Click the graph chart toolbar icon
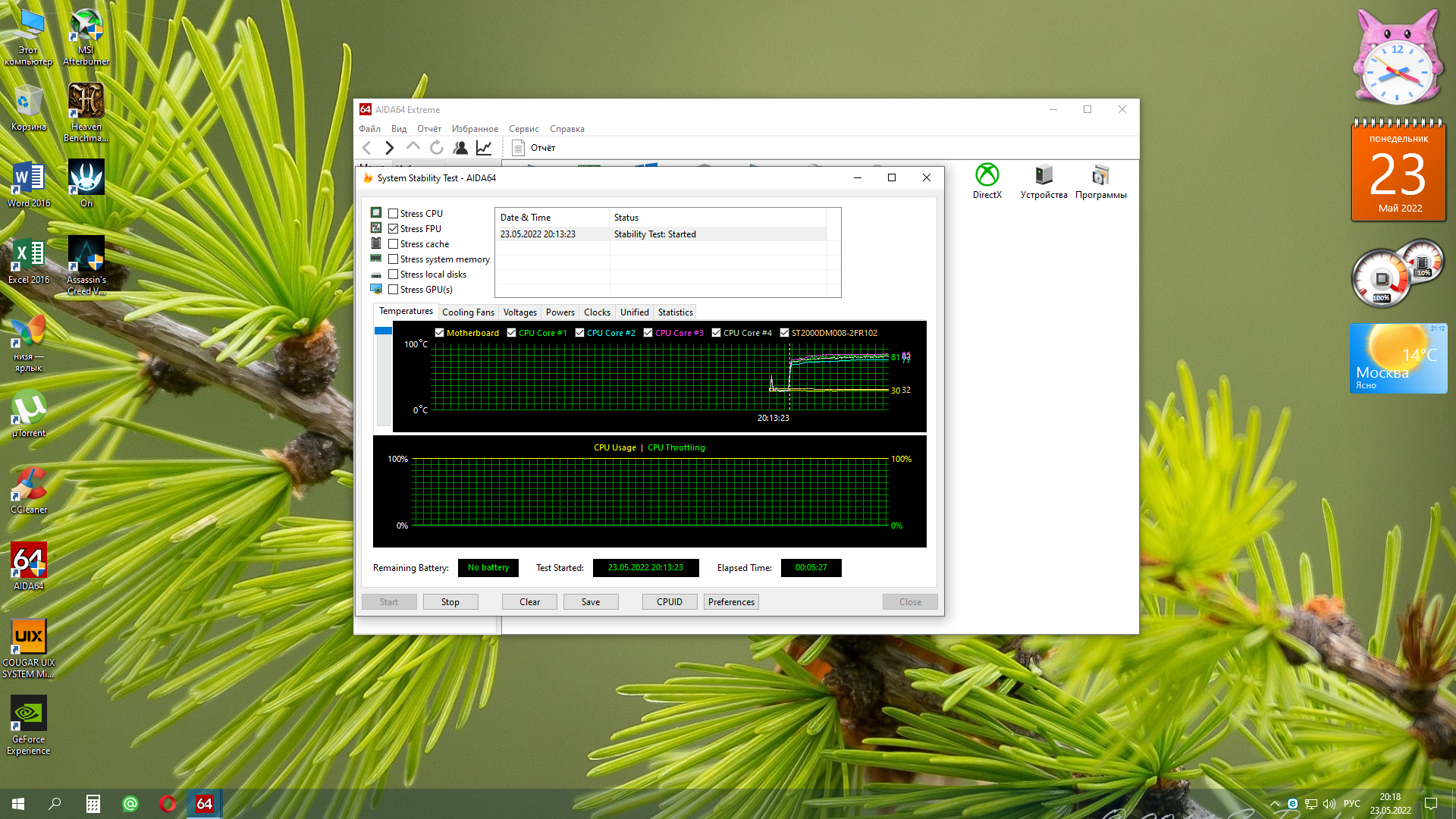1456x819 pixels. (484, 148)
